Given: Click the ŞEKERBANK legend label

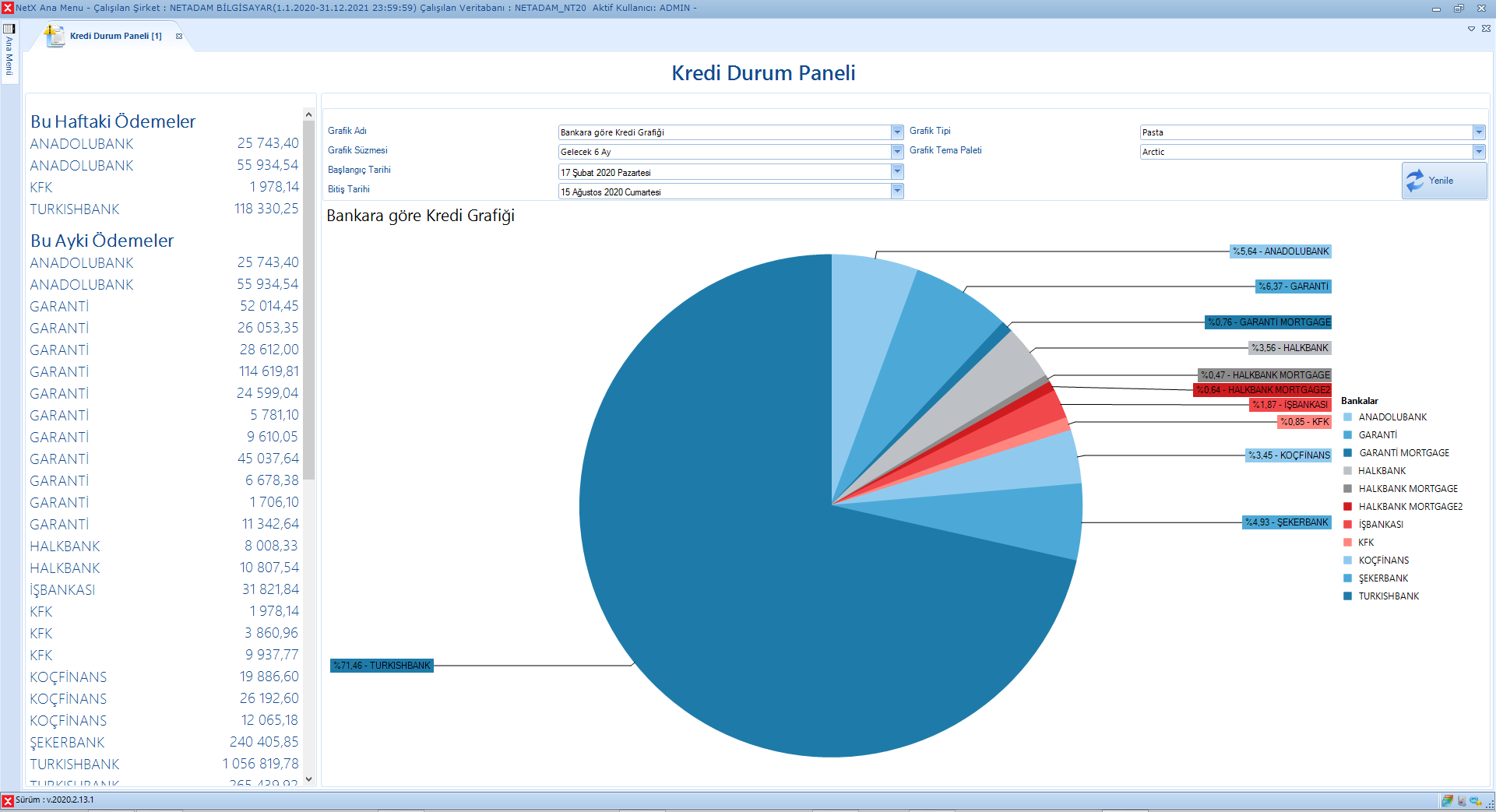Looking at the screenshot, I should [1384, 578].
